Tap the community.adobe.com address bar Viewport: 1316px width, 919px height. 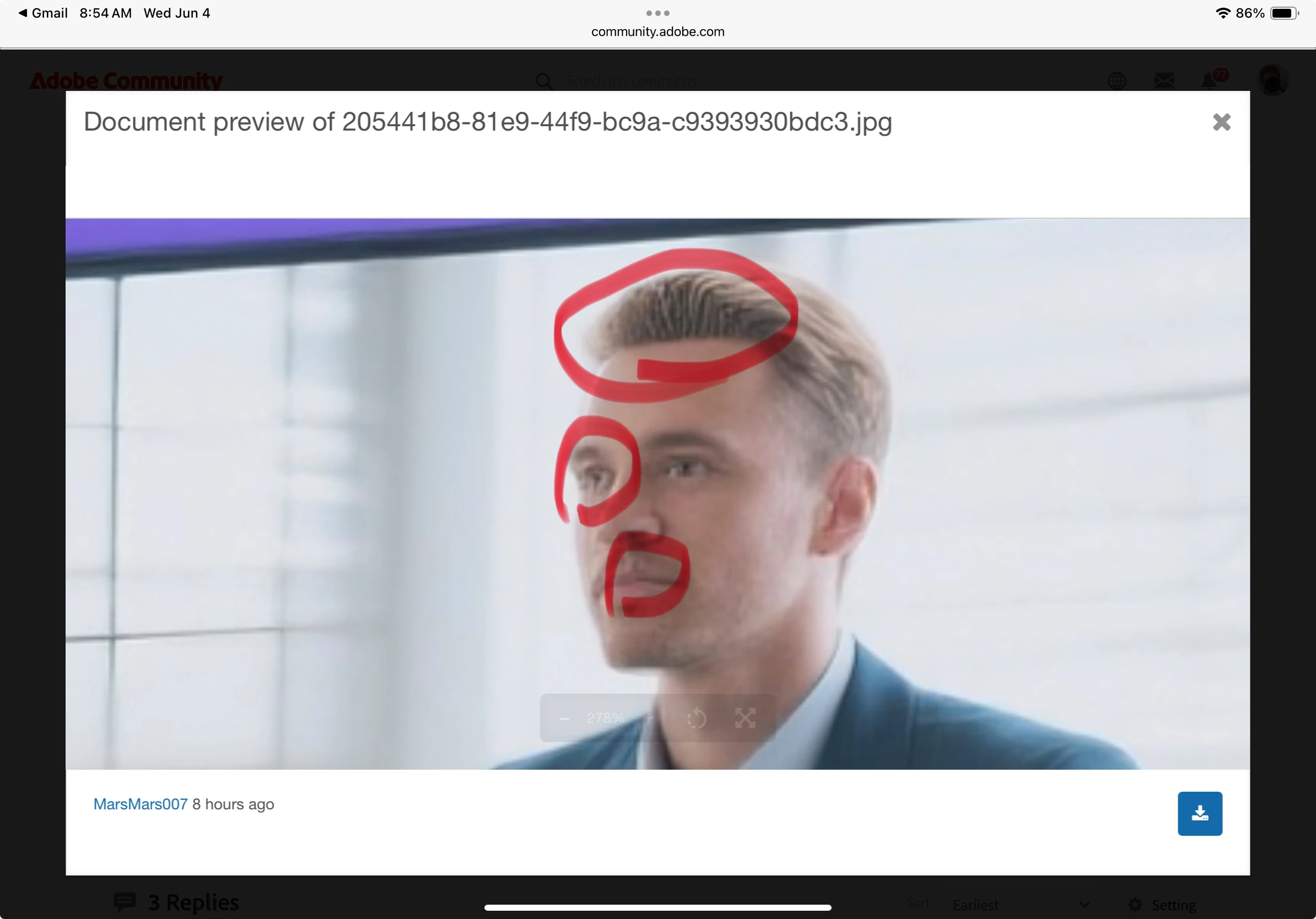(x=657, y=31)
